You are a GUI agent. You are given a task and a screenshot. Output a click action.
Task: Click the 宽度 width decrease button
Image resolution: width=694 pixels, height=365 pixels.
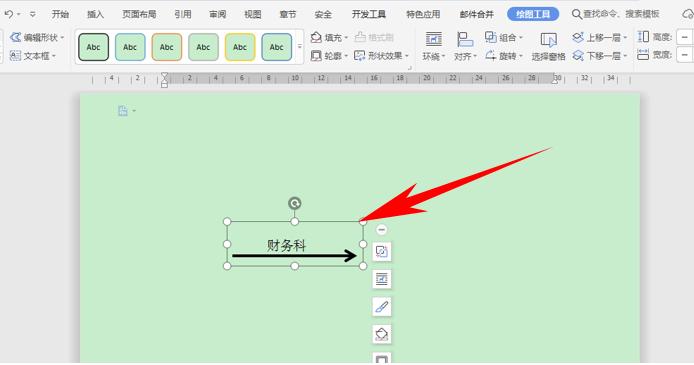pyautogui.click(x=685, y=55)
